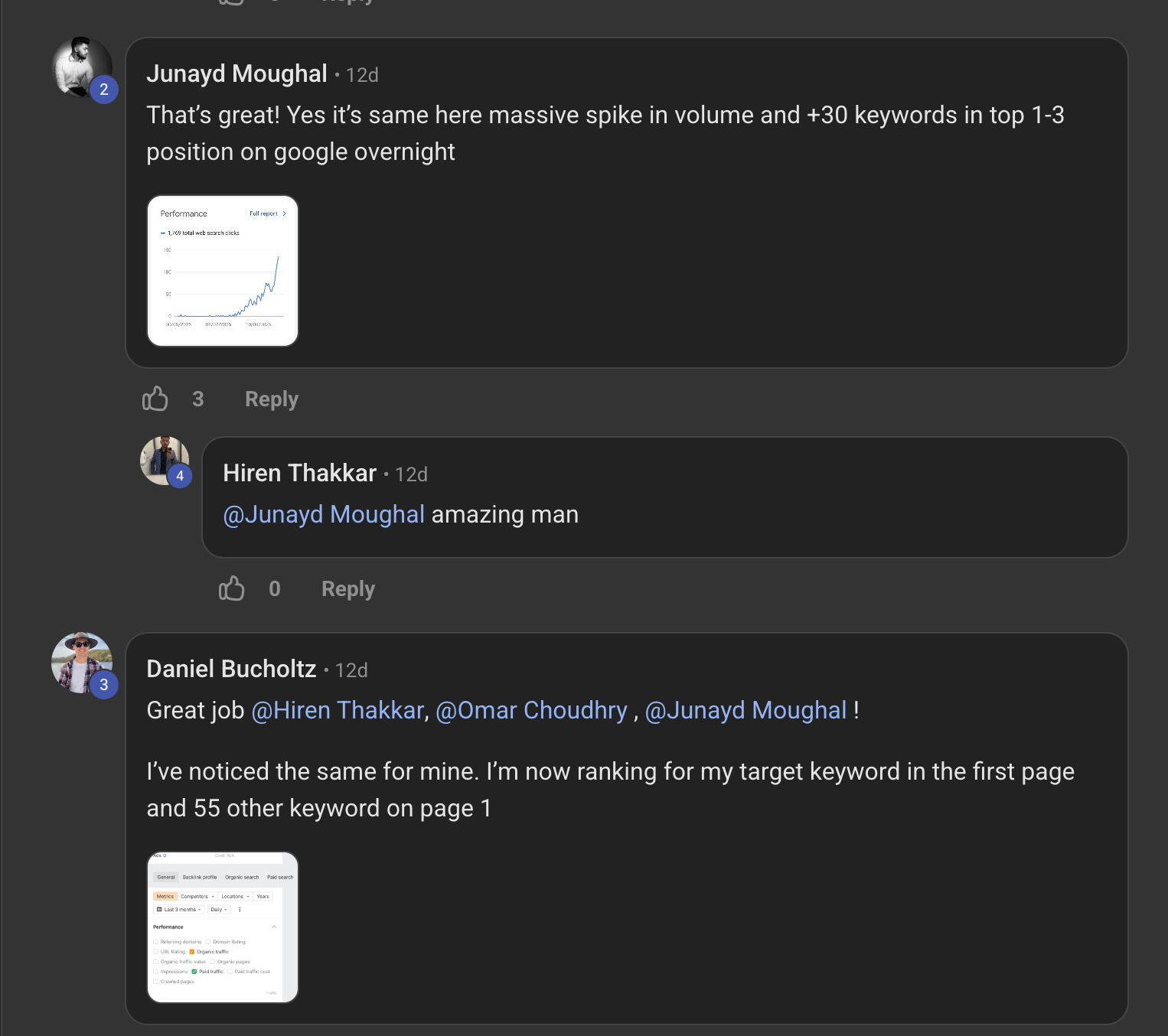1168x1036 pixels.
Task: Follow the @Junayd Moughal mention in Daniel's comment
Action: click(x=746, y=711)
